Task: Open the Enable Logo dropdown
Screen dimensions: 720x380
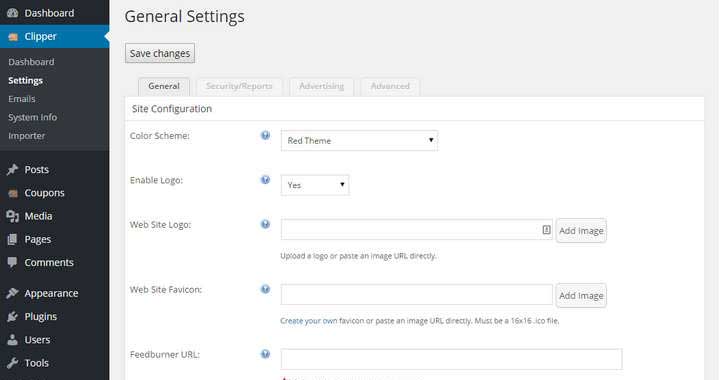Action: pos(315,185)
